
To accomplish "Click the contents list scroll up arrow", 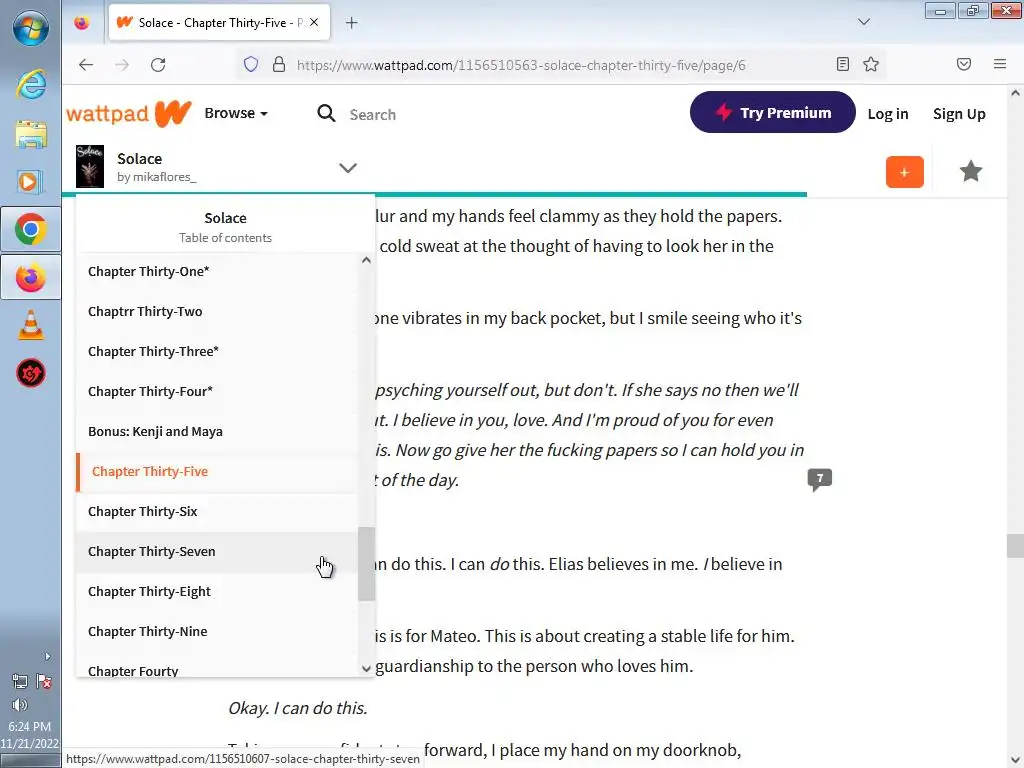I will tap(366, 260).
